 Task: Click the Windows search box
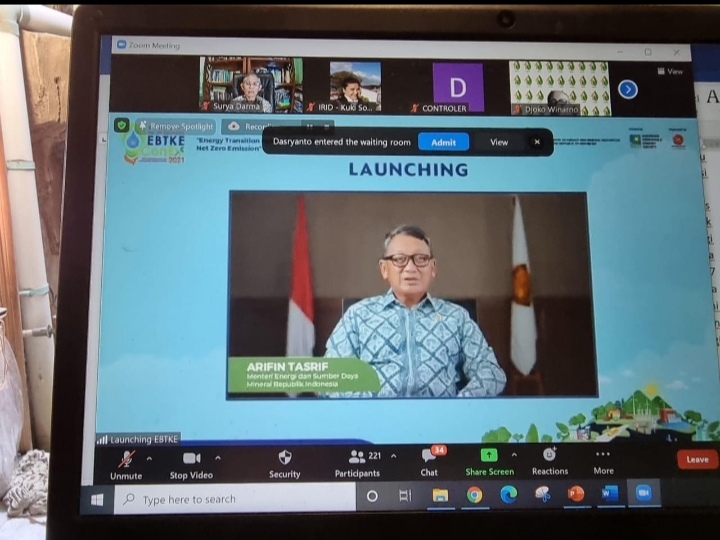tap(235, 499)
